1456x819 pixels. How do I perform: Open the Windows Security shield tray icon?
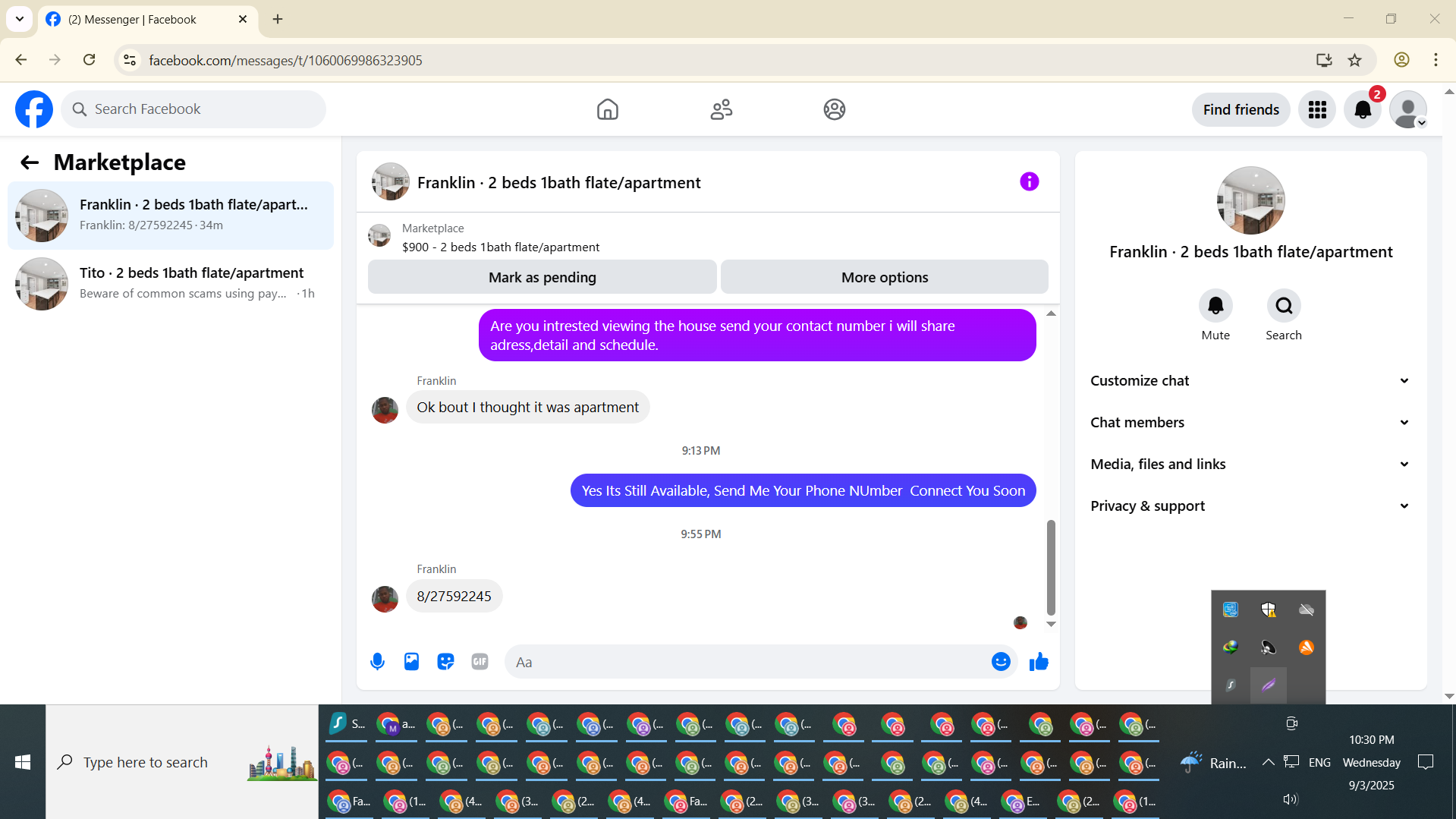coord(1269,610)
